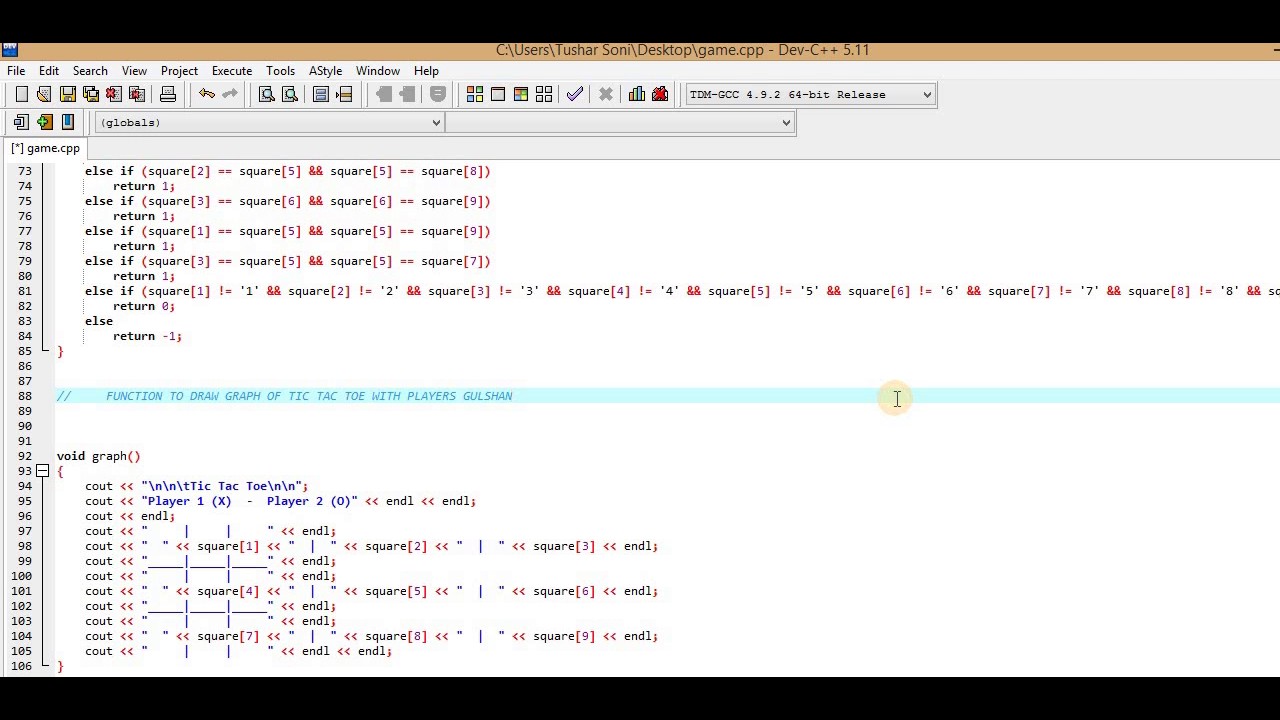Open Profile analysis bar-chart icon
The image size is (1280, 720).
click(637, 94)
